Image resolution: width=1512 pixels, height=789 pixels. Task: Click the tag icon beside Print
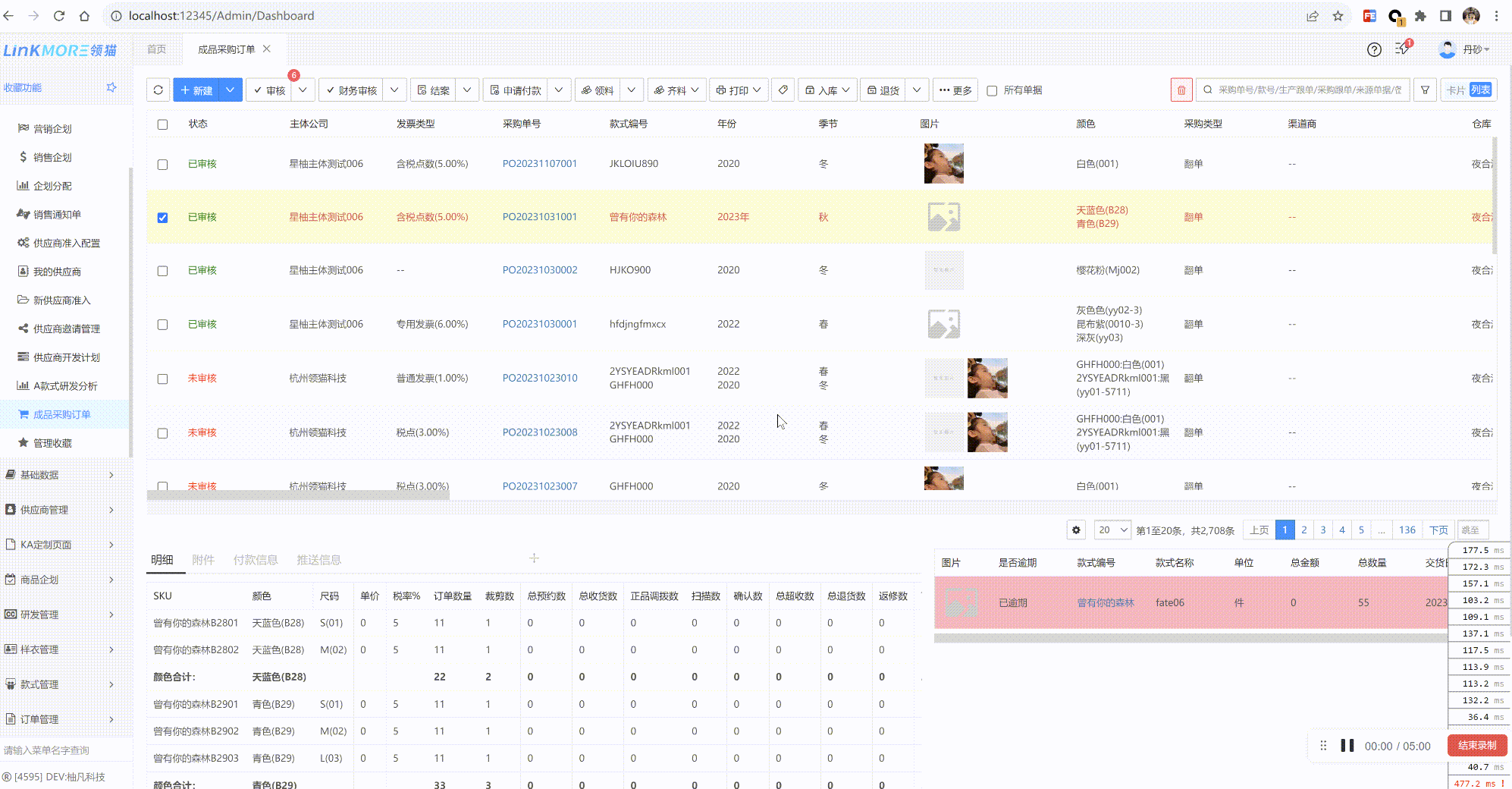[x=783, y=90]
